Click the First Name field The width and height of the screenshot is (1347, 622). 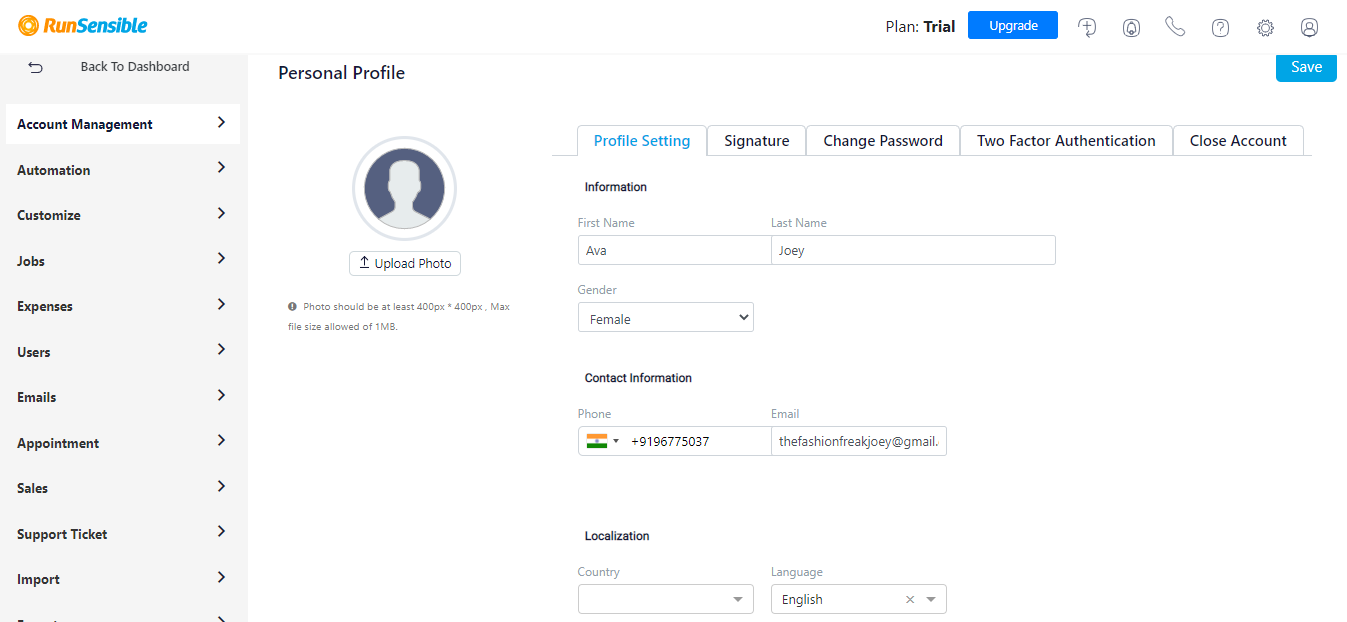pyautogui.click(x=674, y=250)
